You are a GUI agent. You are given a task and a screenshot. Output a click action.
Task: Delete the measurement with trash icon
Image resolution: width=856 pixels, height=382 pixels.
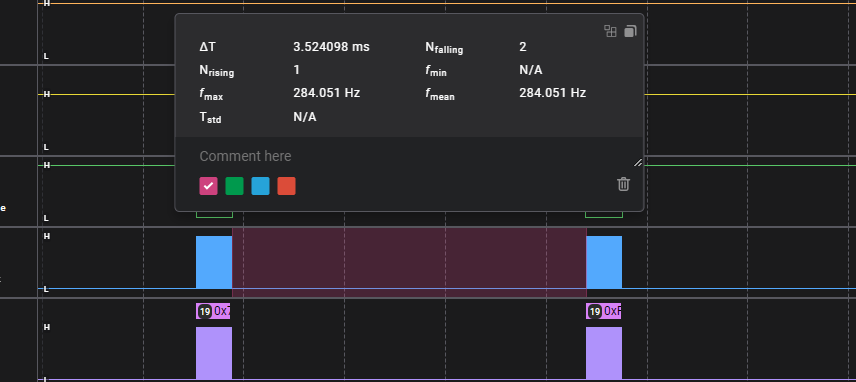pyautogui.click(x=623, y=184)
